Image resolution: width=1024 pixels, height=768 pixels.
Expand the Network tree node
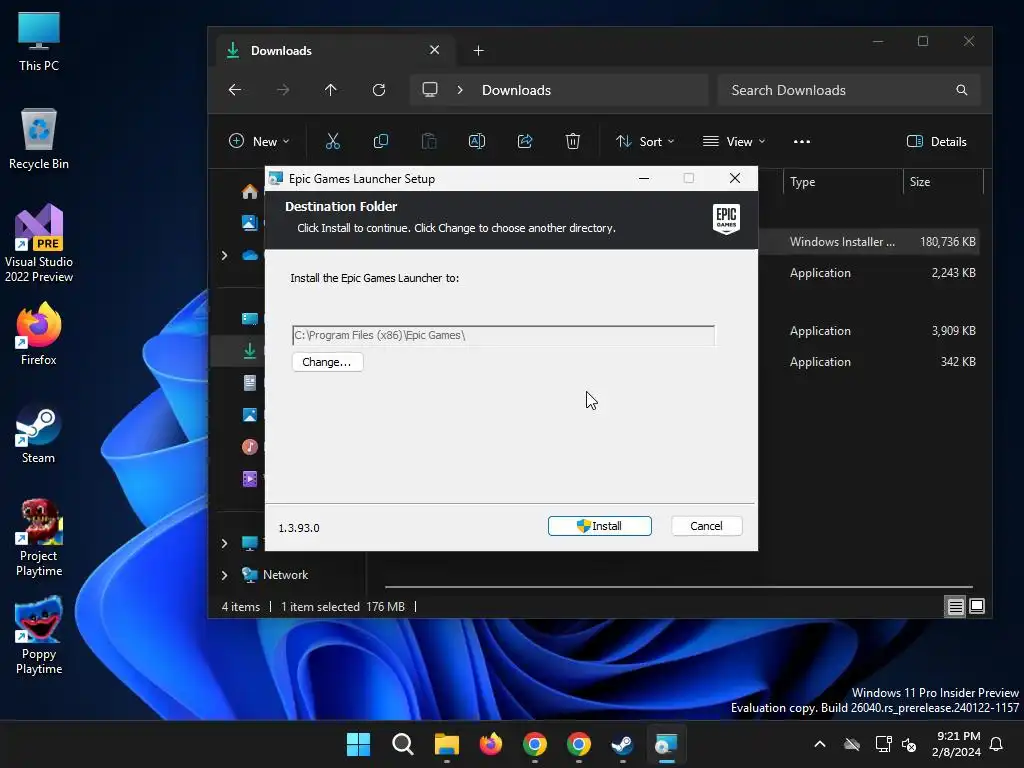coord(224,575)
